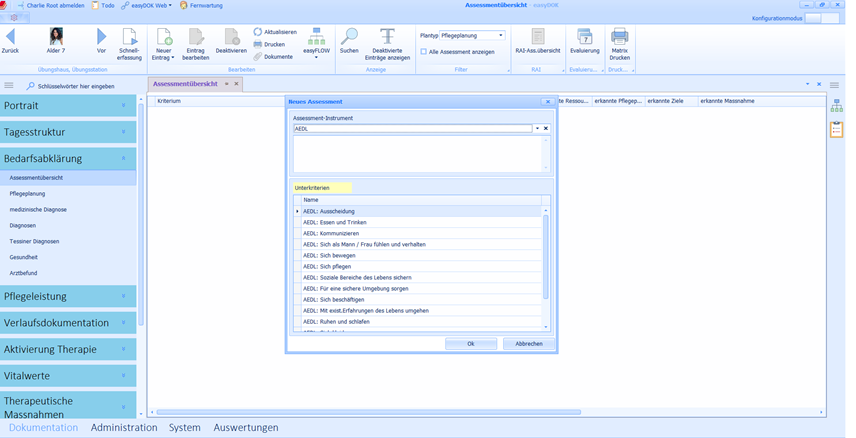This screenshot has height=438, width=856.
Task: Click the gear icon under the title bar
Action: [x=14, y=17]
